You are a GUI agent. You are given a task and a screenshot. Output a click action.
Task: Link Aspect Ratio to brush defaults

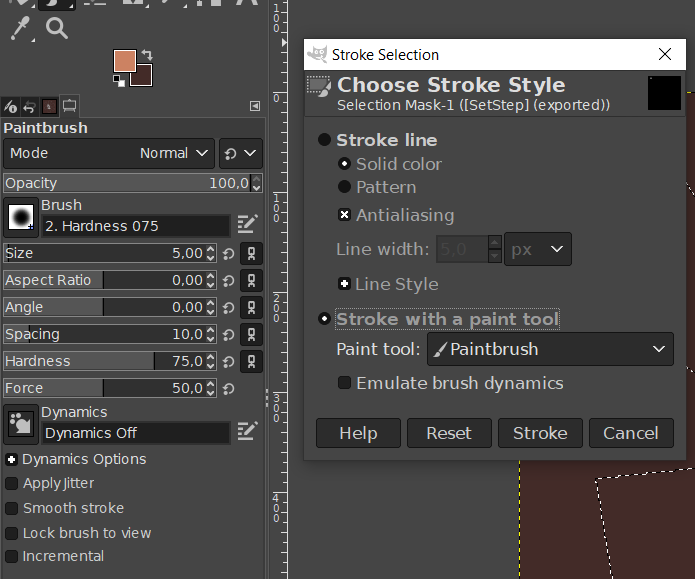pos(251,281)
